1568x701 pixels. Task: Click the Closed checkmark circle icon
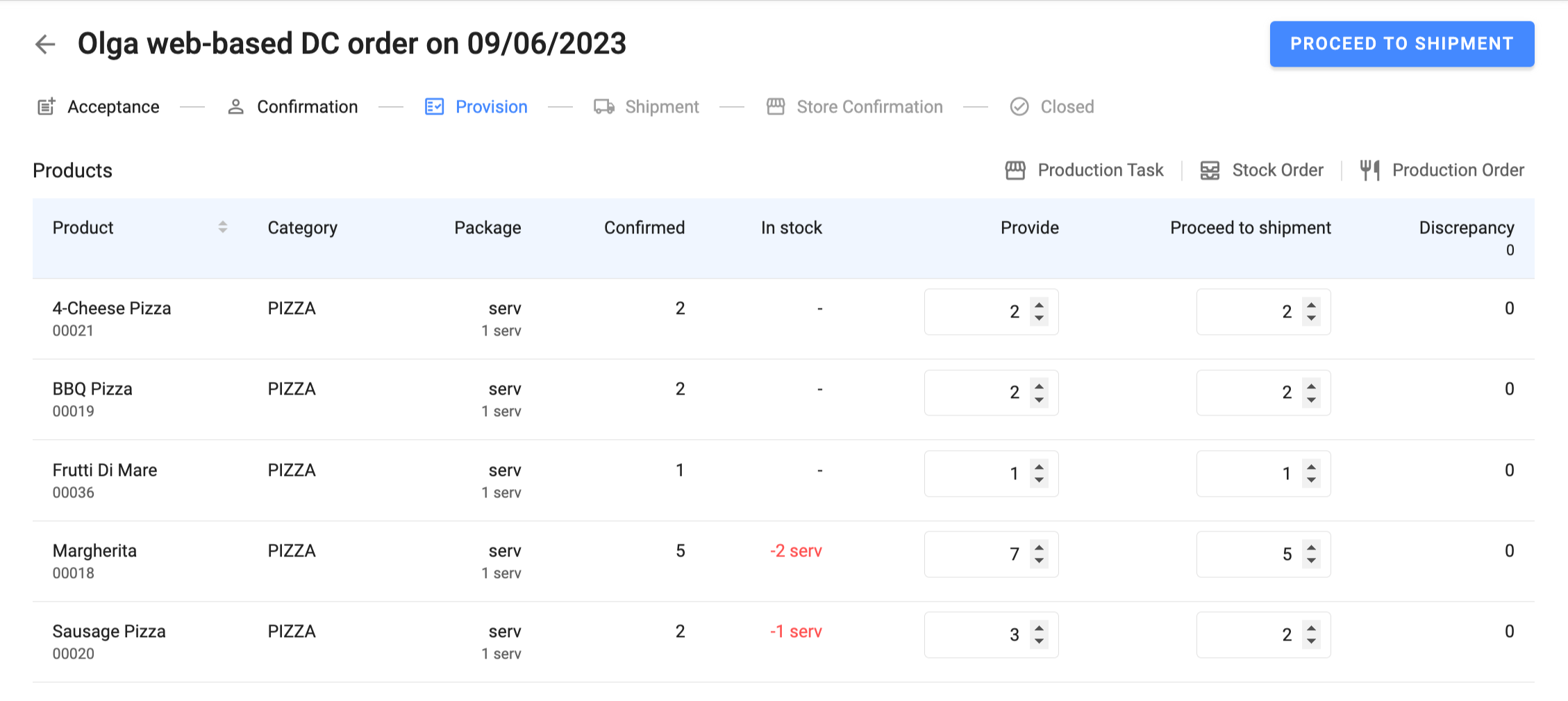(1019, 106)
